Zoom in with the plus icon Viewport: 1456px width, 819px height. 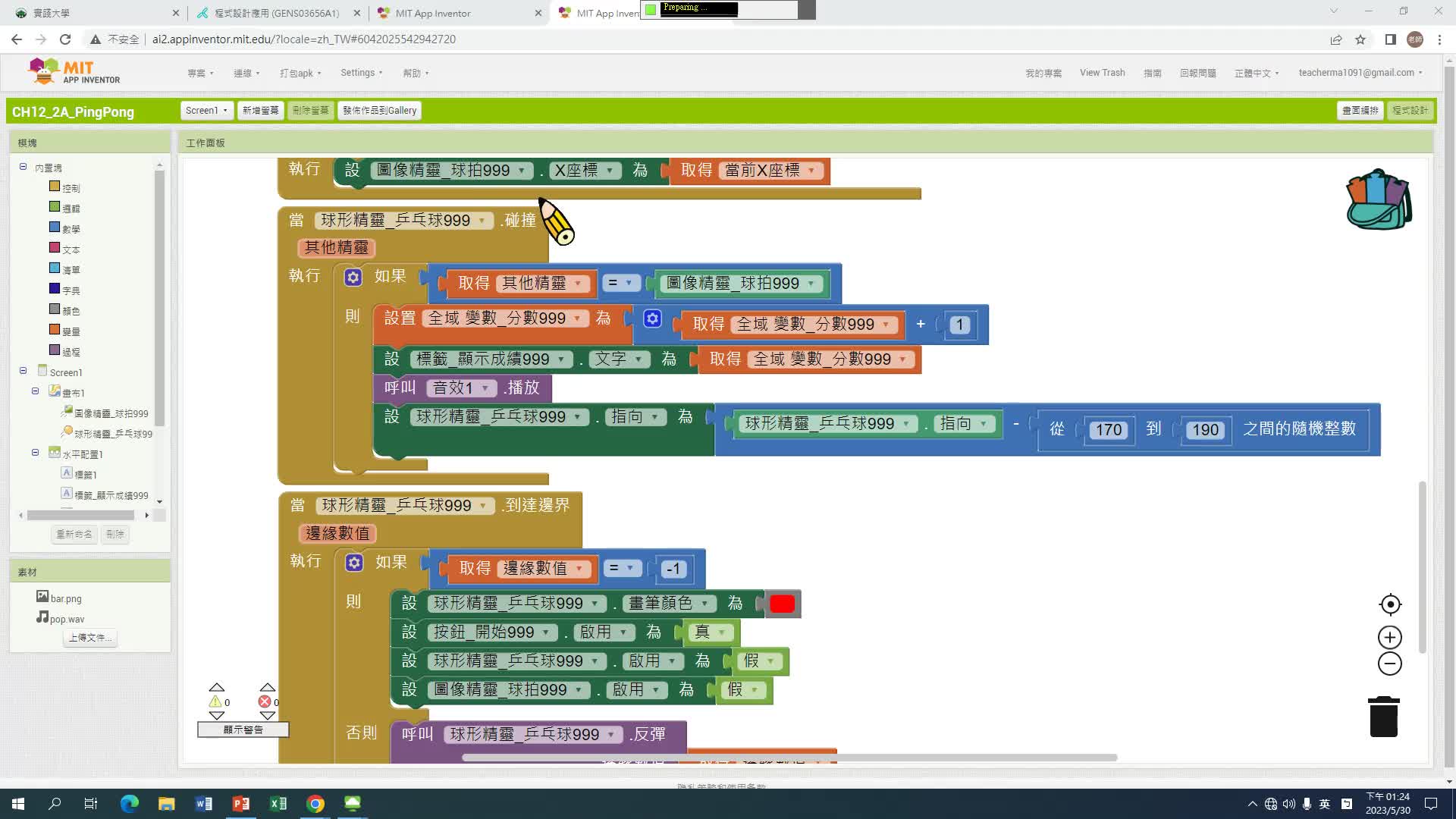click(1390, 638)
